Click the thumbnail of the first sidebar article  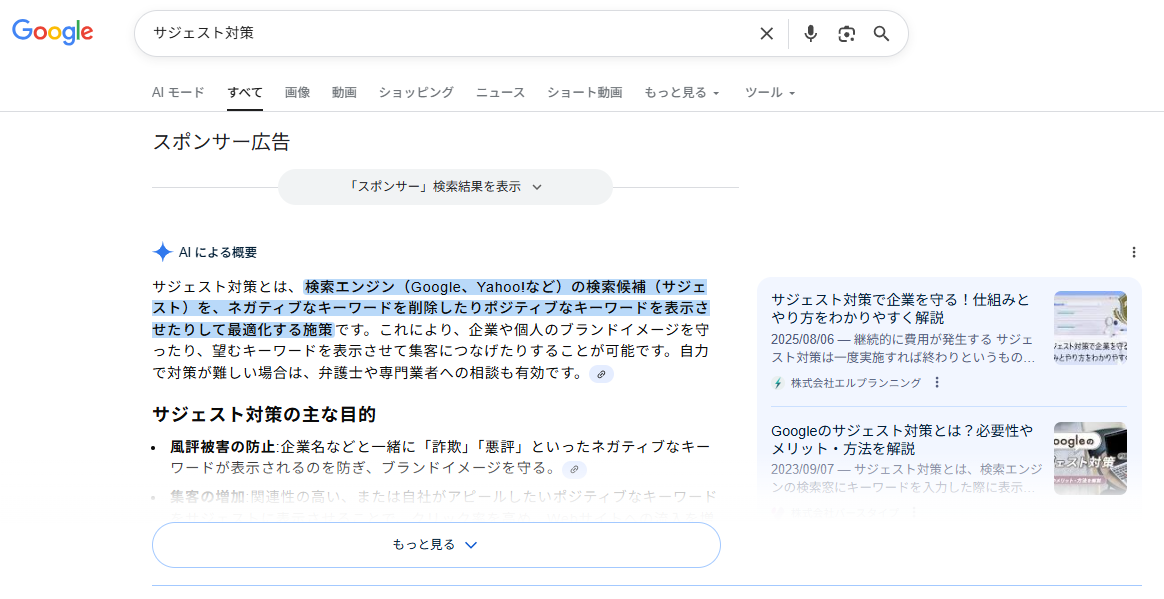coord(1090,325)
